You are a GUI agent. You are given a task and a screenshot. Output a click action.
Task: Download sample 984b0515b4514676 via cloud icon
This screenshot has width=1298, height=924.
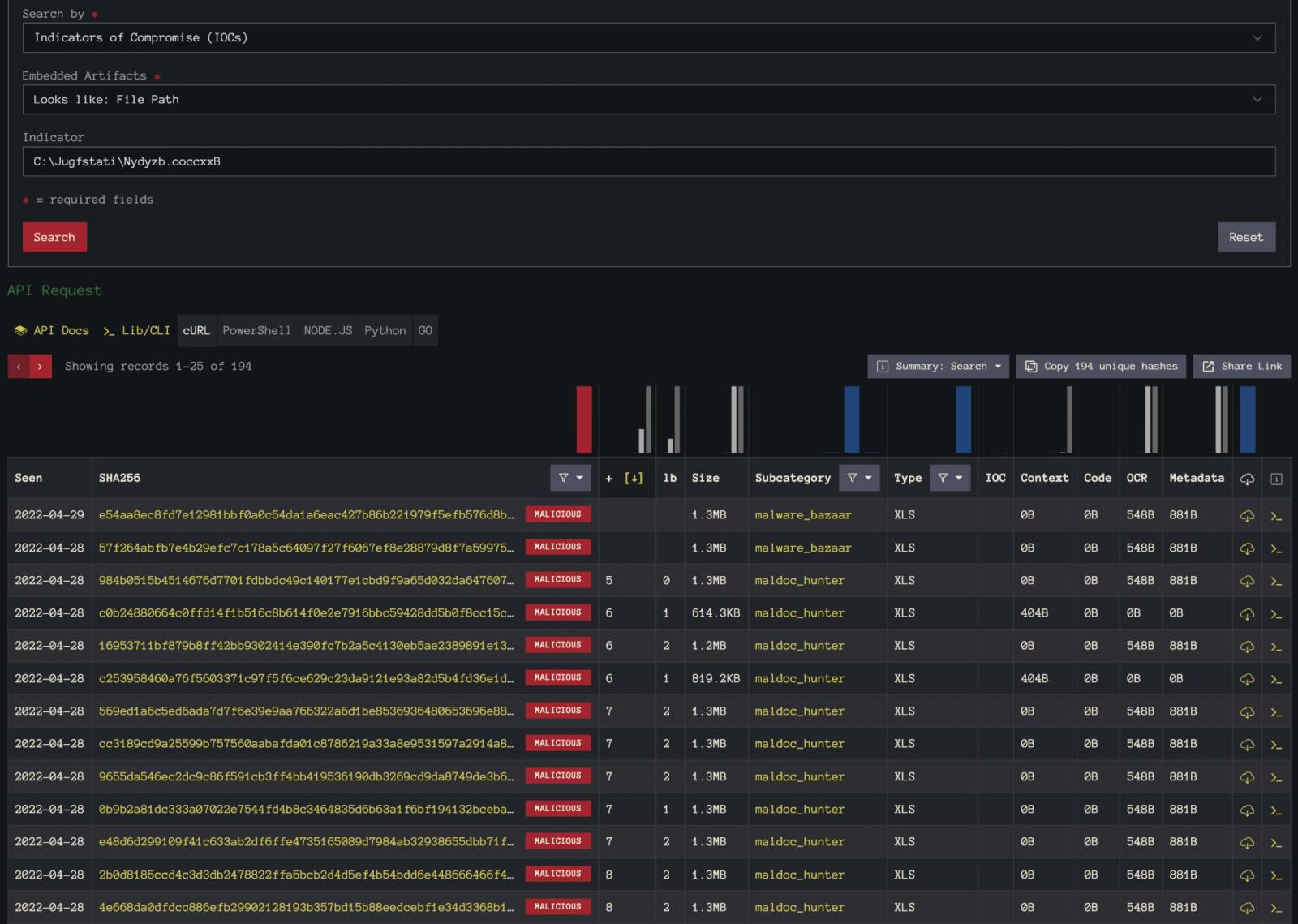[x=1247, y=581]
